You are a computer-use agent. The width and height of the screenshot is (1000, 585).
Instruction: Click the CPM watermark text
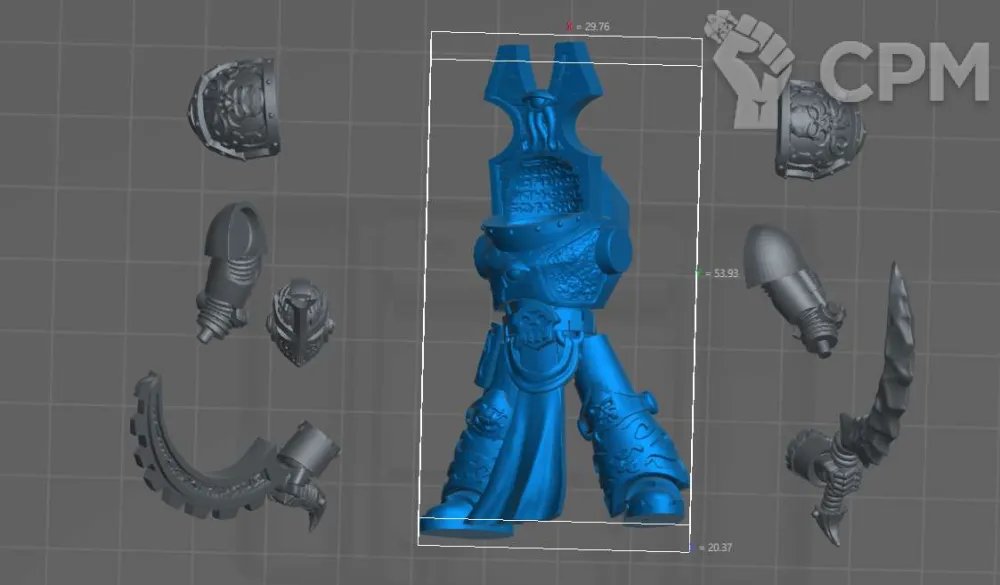pos(903,73)
